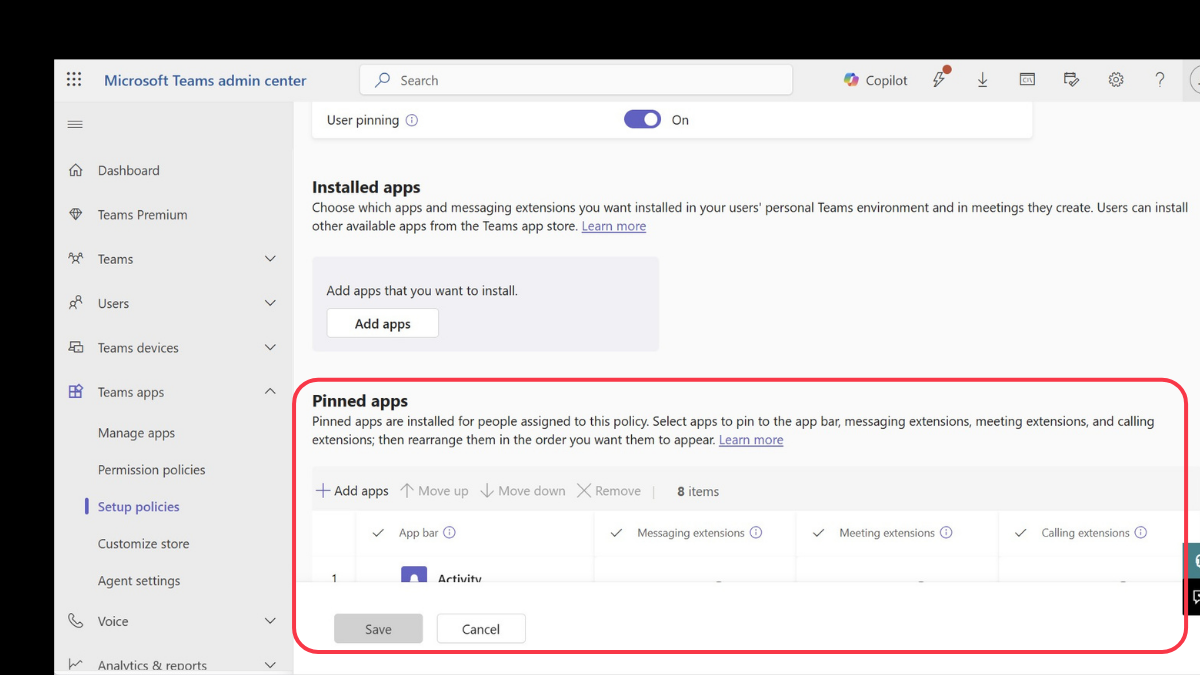The width and height of the screenshot is (1200, 675).
Task: Open the settings gear icon
Action: point(1116,80)
